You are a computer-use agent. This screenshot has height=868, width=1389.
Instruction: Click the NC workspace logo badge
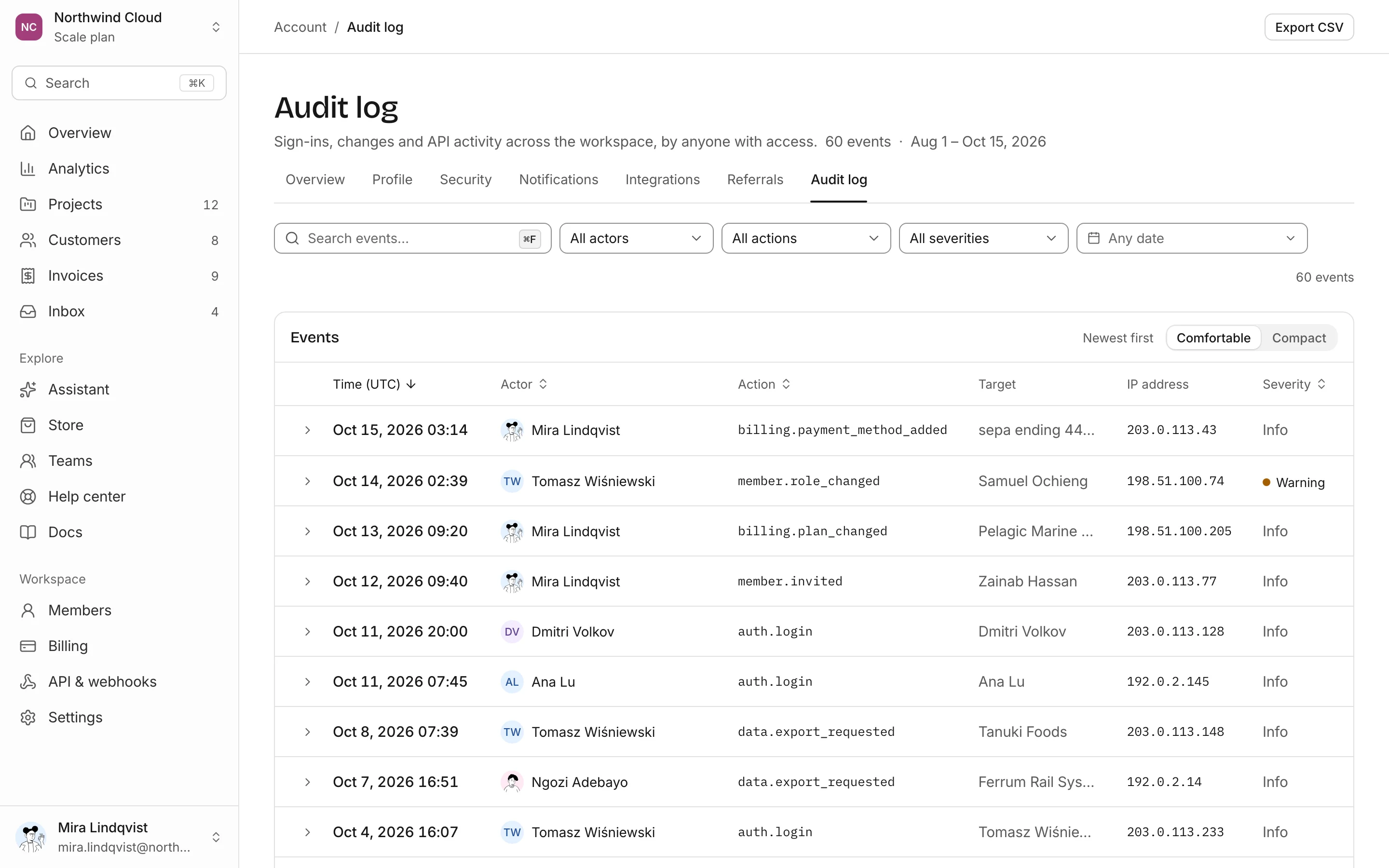pyautogui.click(x=29, y=27)
